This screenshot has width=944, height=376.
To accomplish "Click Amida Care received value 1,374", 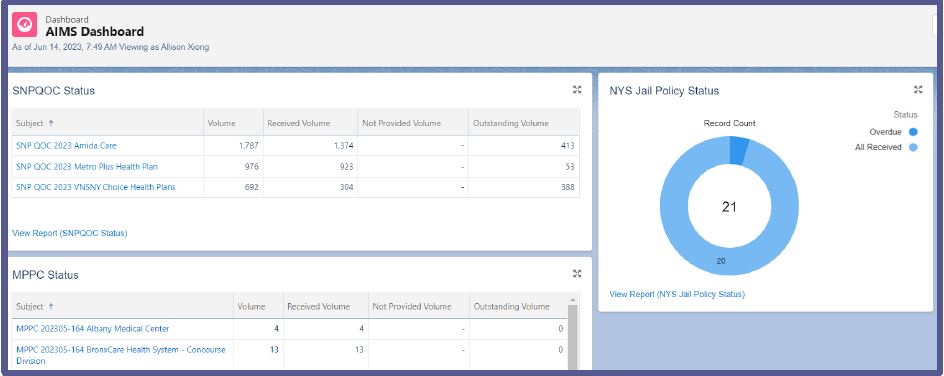I will pos(343,146).
